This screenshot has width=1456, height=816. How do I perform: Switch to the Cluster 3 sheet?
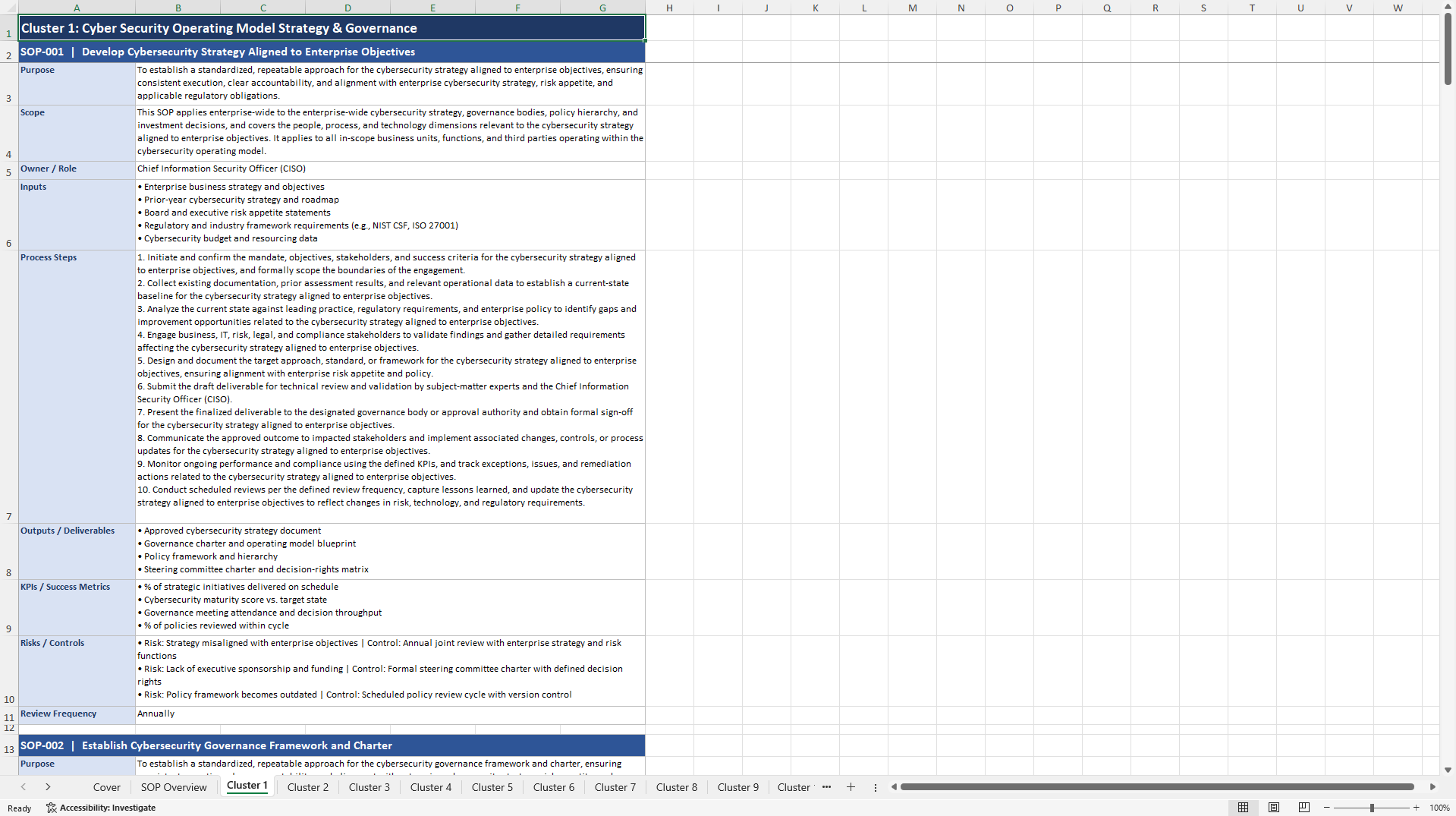pos(370,787)
